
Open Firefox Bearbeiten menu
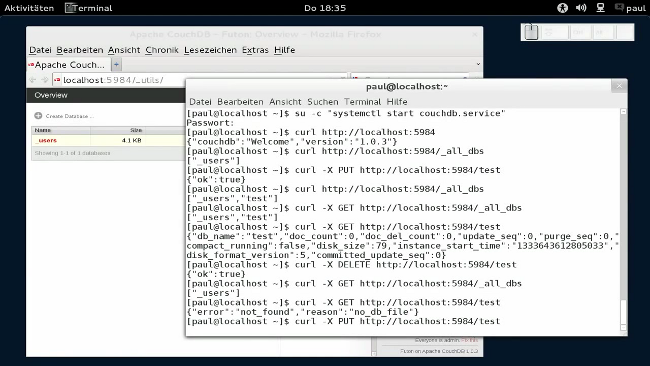click(80, 50)
